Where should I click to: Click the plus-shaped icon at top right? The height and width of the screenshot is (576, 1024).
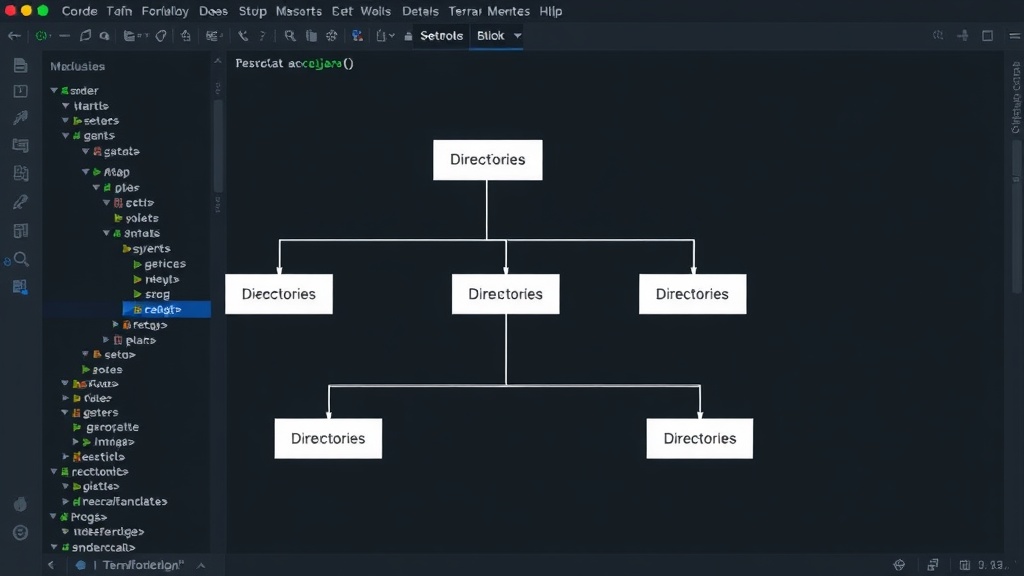(963, 36)
